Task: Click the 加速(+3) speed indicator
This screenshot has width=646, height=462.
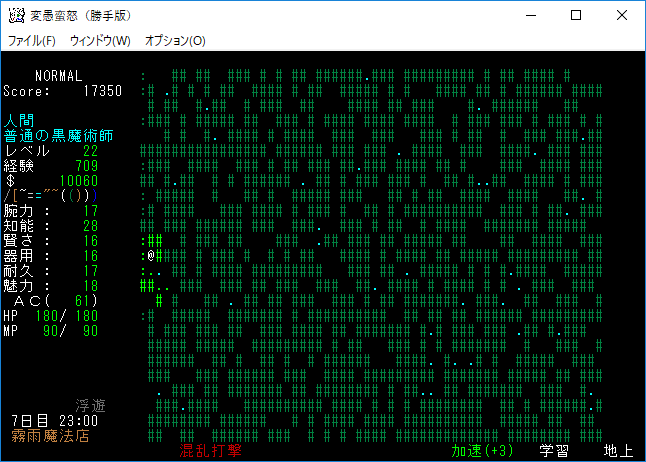Action: pos(482,451)
